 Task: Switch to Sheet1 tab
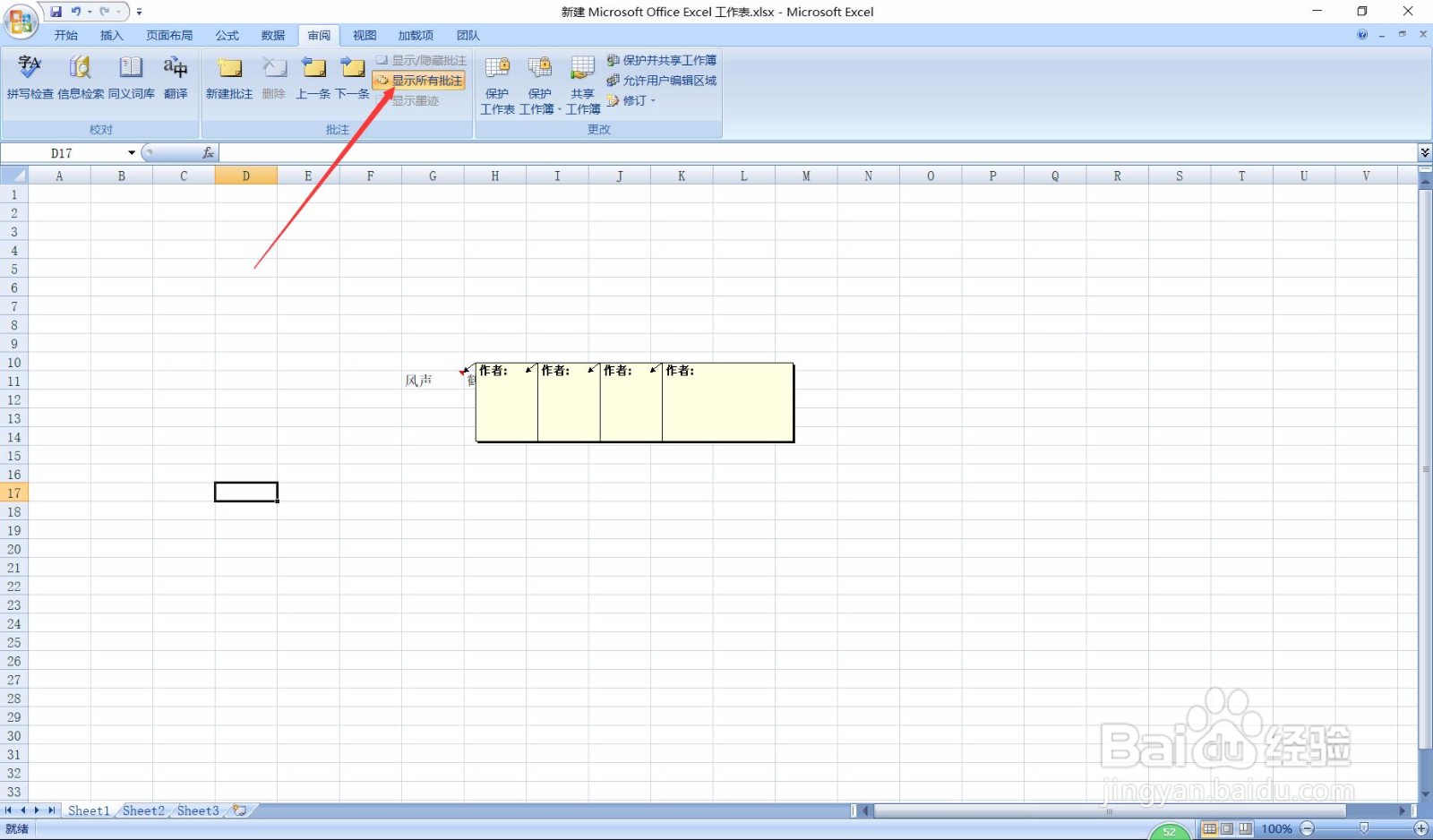[89, 810]
